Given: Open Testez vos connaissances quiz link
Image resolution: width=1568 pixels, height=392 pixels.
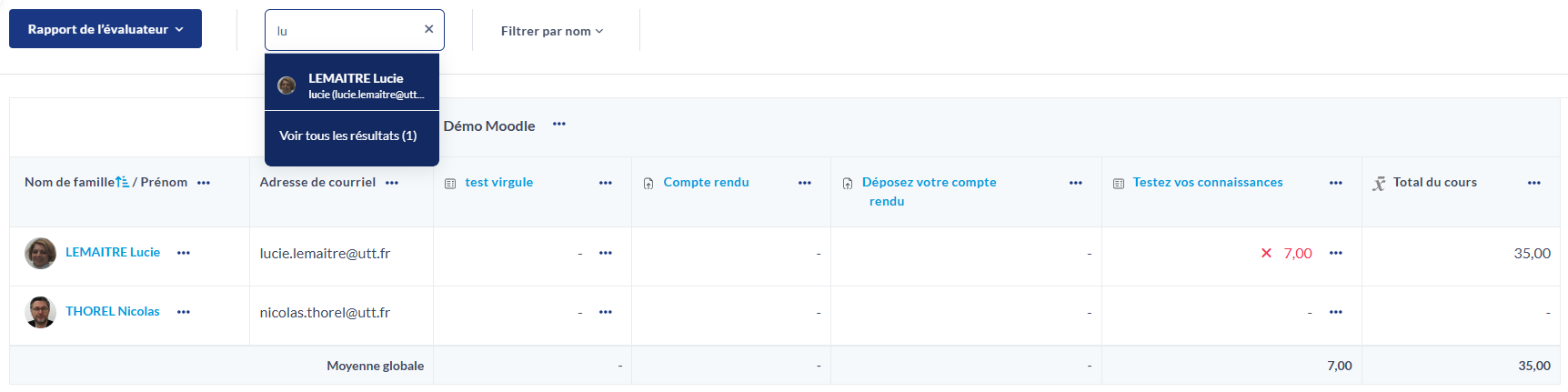Looking at the screenshot, I should tap(1208, 182).
